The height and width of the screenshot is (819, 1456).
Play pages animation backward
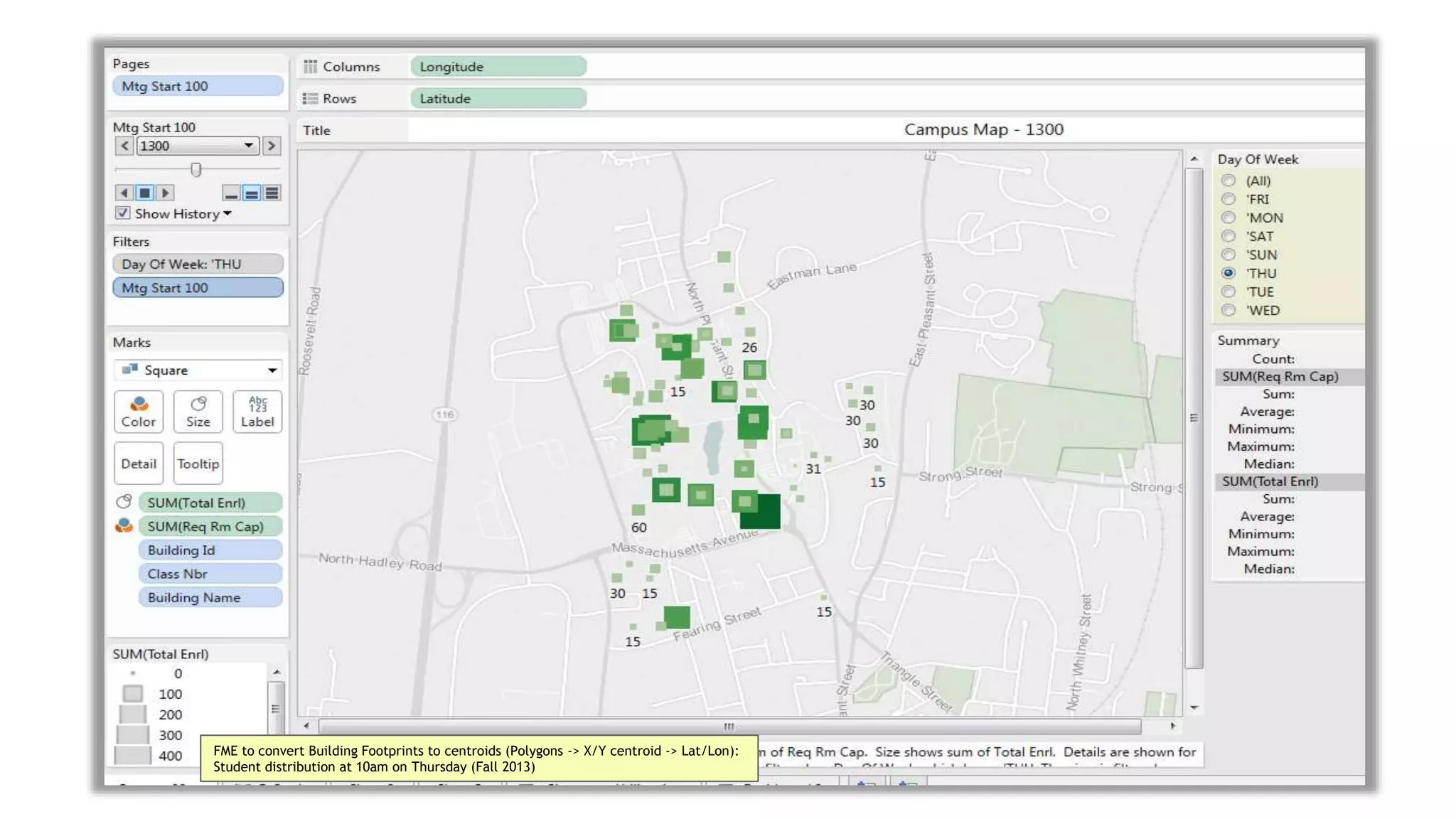(124, 193)
